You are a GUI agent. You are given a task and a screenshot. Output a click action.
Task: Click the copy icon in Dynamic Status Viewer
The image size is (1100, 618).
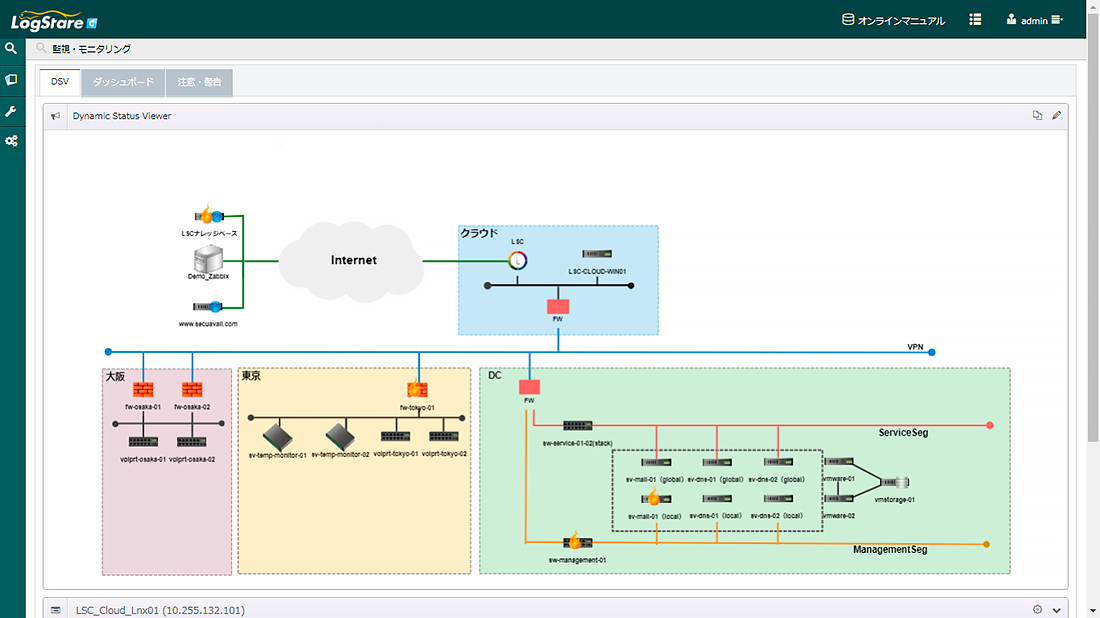point(1037,115)
